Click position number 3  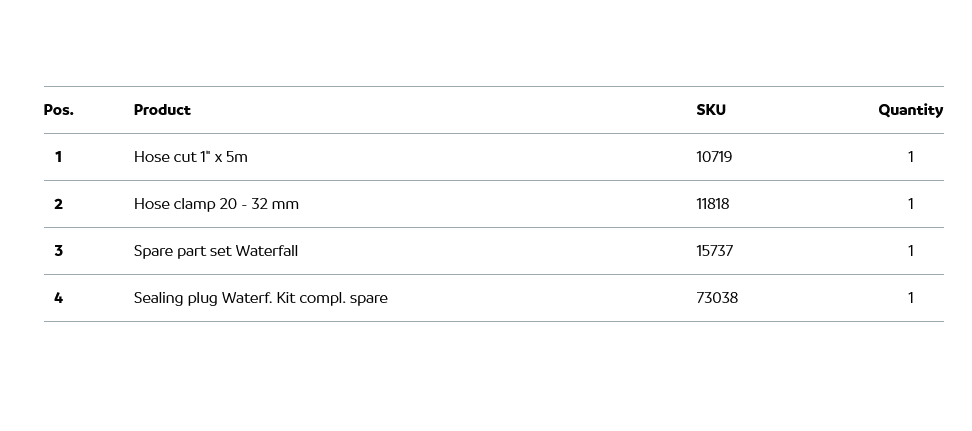click(58, 251)
